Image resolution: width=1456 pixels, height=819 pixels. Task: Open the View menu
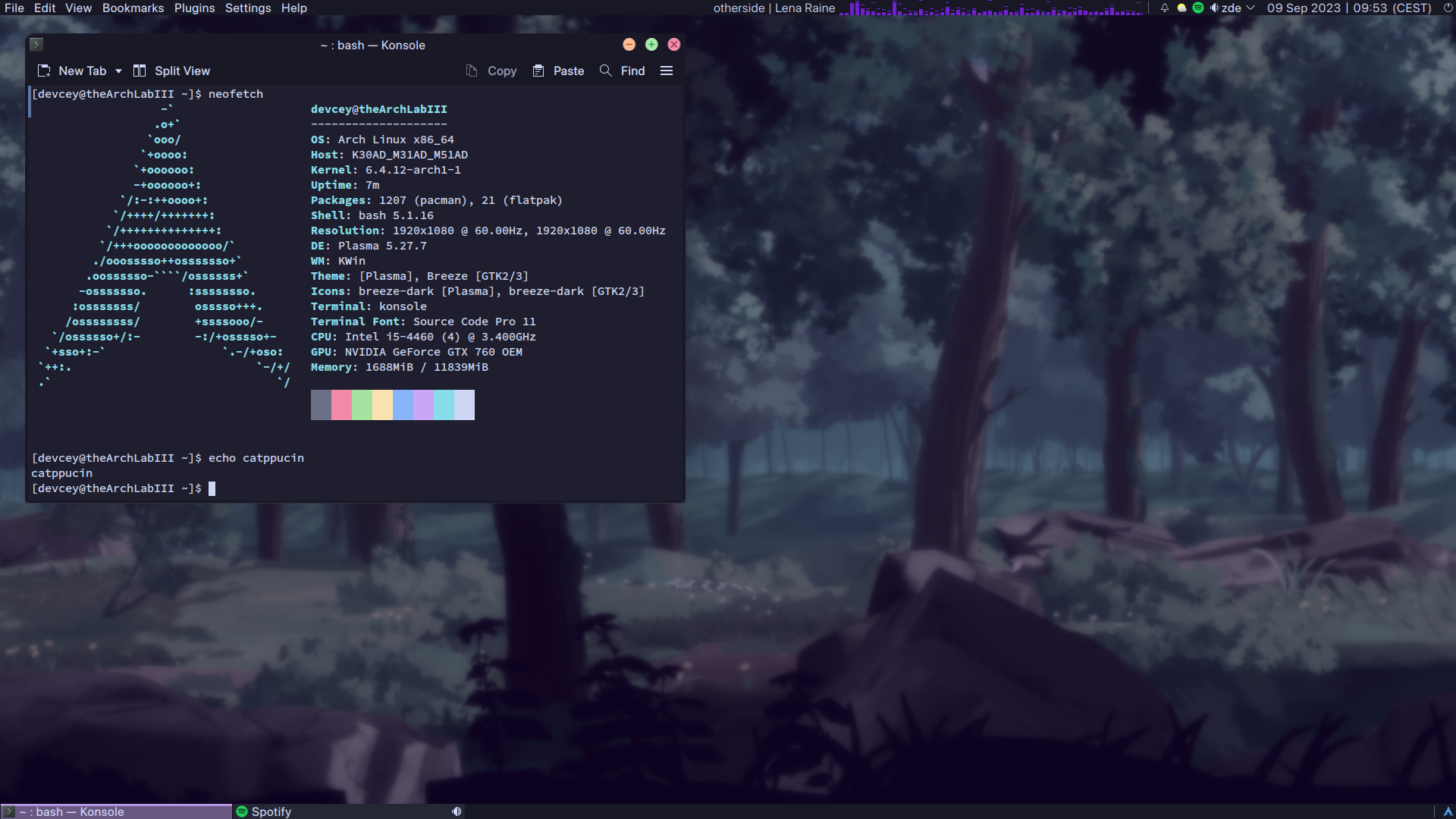pos(78,8)
